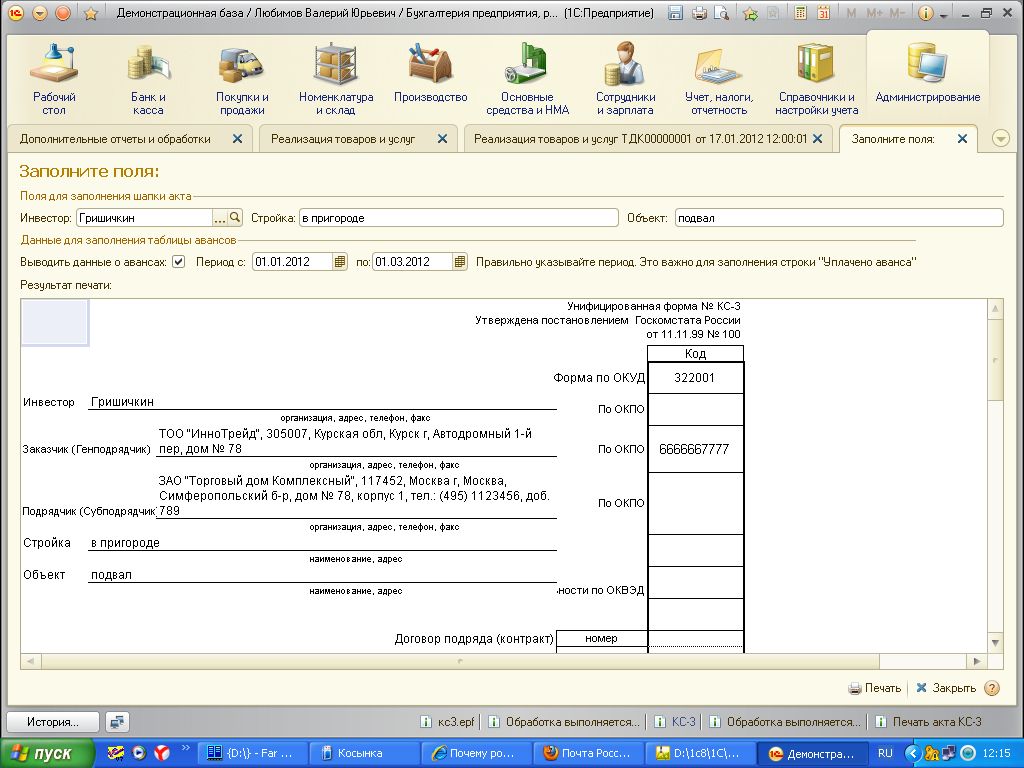Click the Print icon in title bar
This screenshot has width=1024, height=768.
coord(699,14)
